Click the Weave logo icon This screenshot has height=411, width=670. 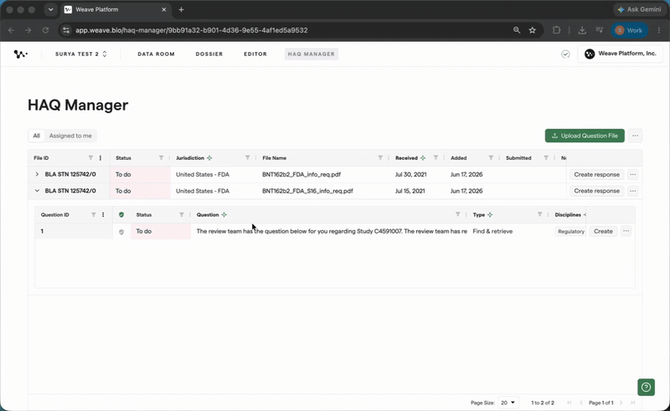(21, 54)
